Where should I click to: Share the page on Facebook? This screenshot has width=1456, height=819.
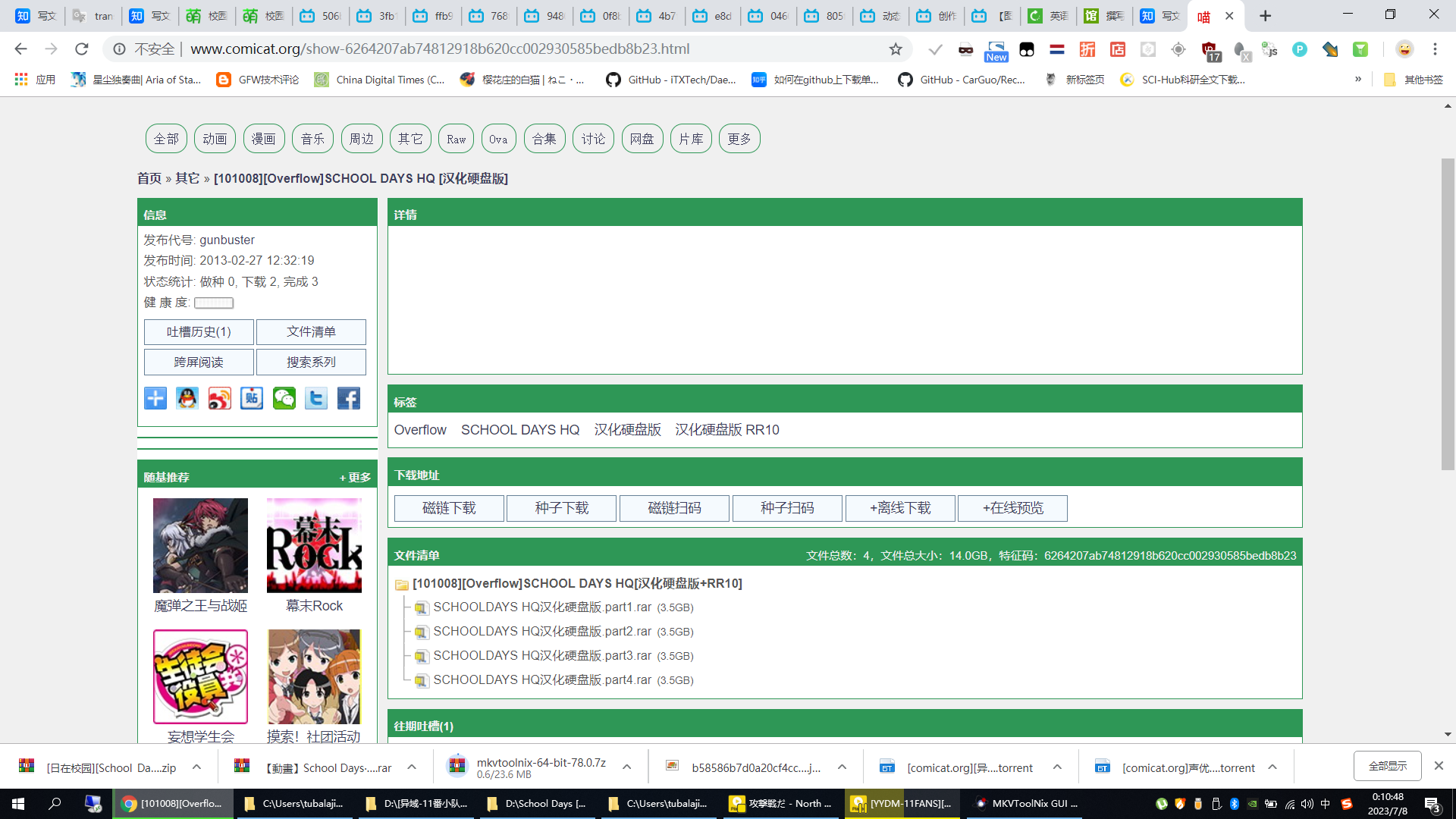348,398
